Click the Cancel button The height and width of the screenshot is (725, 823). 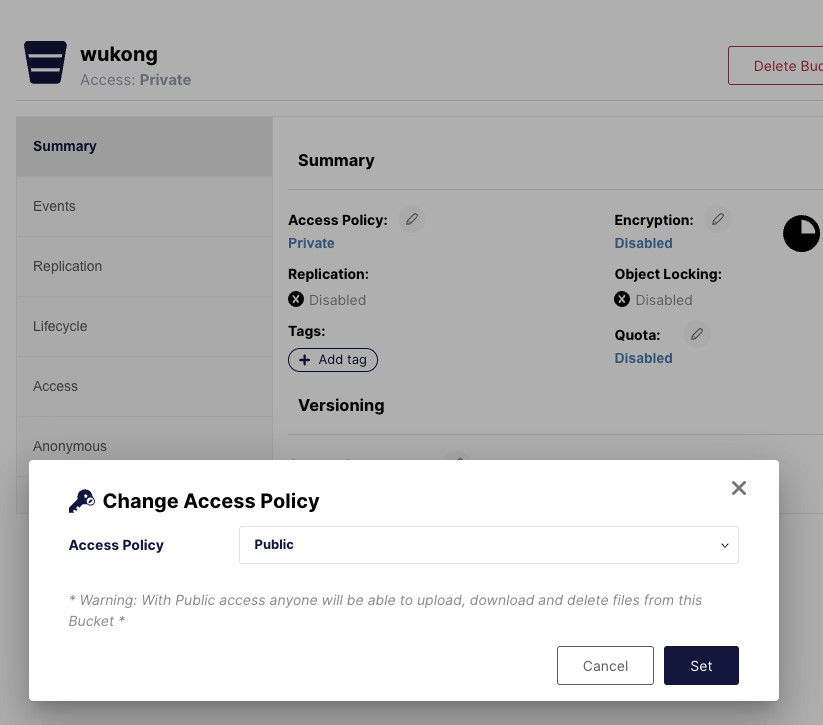click(x=605, y=666)
